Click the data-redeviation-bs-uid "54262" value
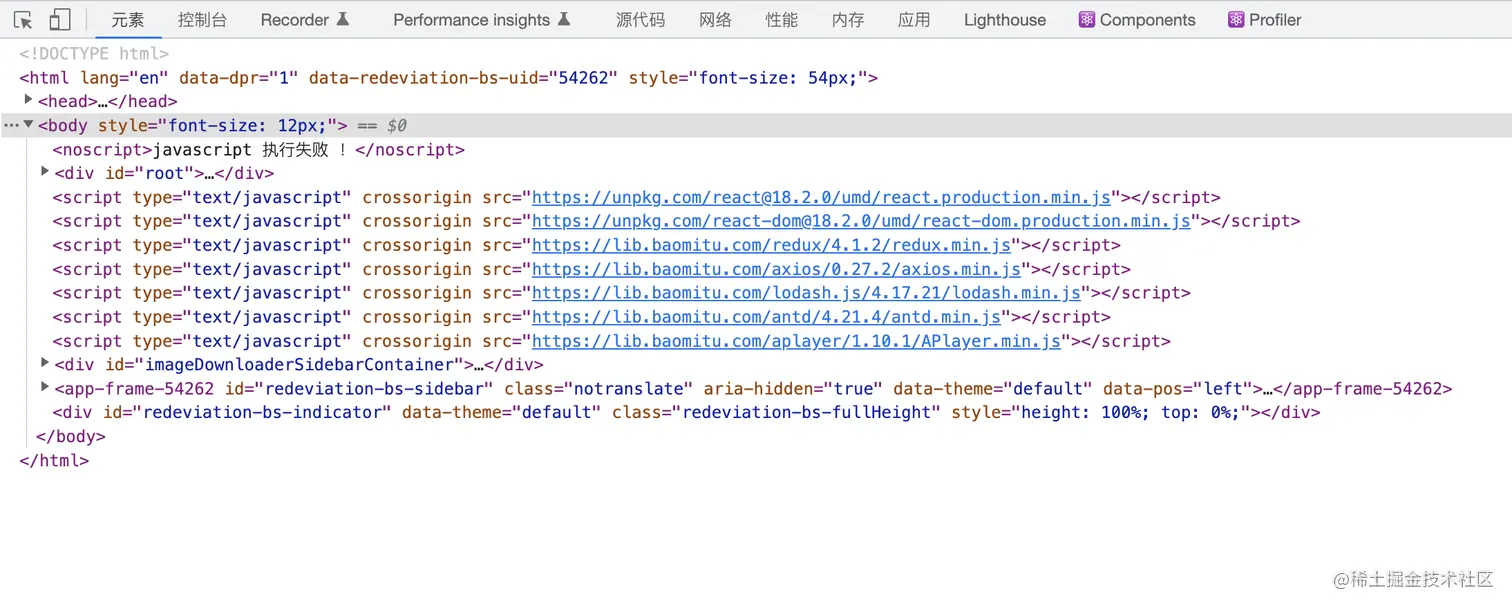This screenshot has height=608, width=1512. point(583,78)
